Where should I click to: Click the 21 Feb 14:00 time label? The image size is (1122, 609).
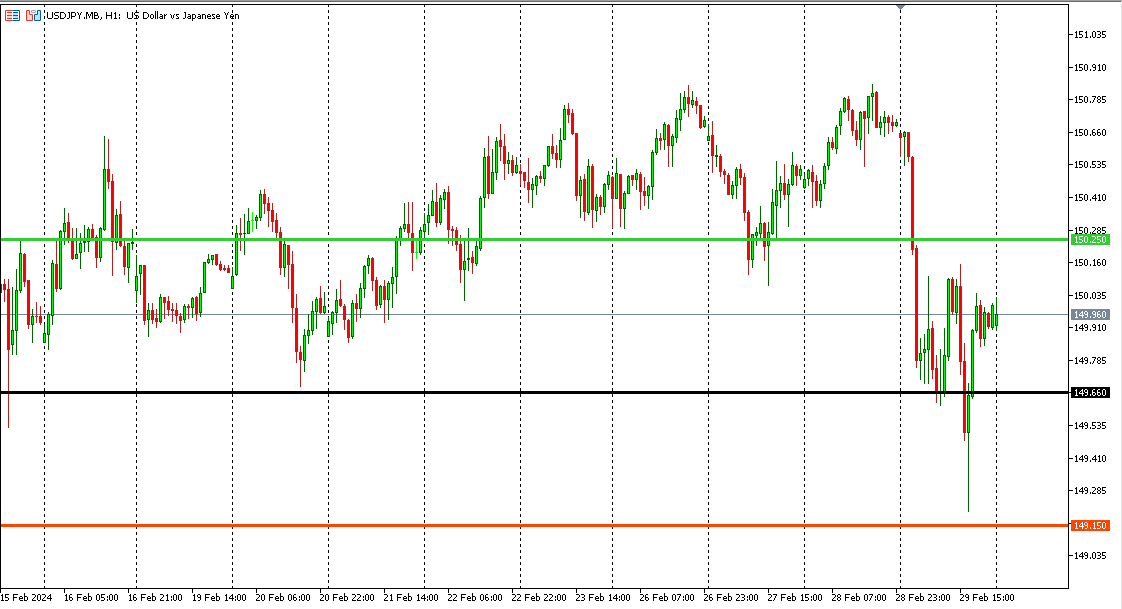point(411,598)
